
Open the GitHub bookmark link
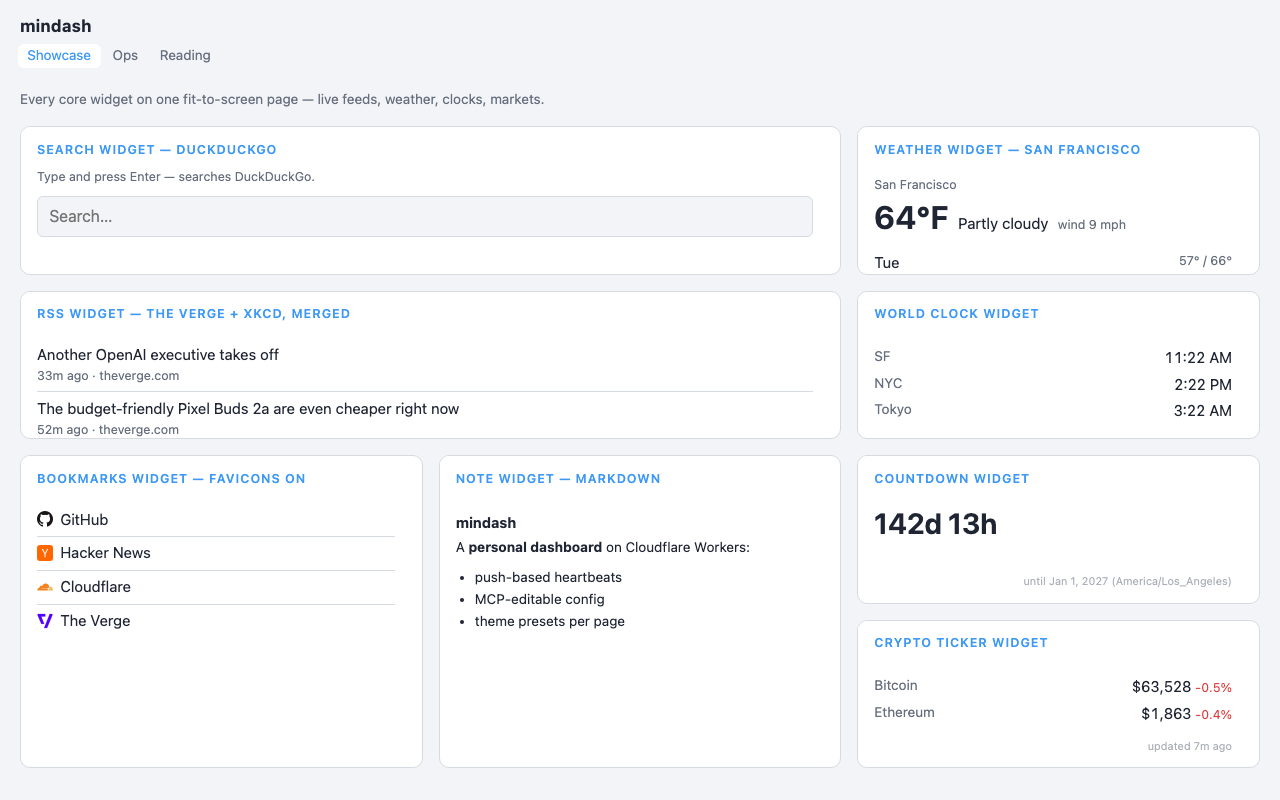pos(84,520)
